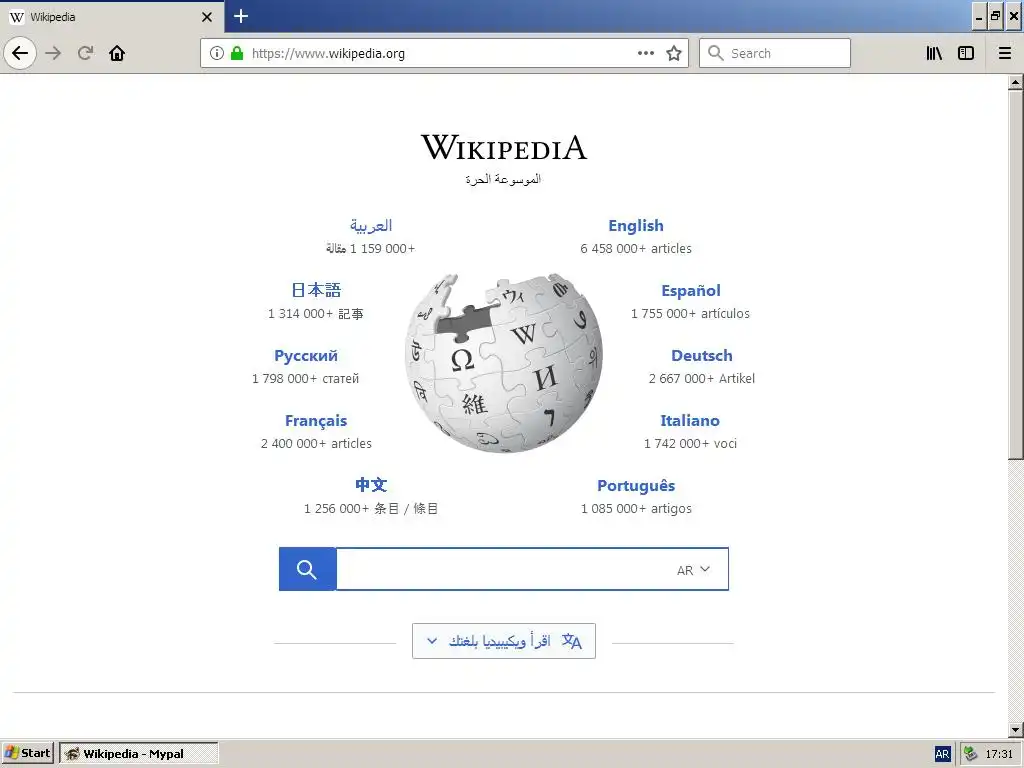Image resolution: width=1024 pixels, height=768 pixels.
Task: Show site information via the info icon
Action: click(x=217, y=53)
